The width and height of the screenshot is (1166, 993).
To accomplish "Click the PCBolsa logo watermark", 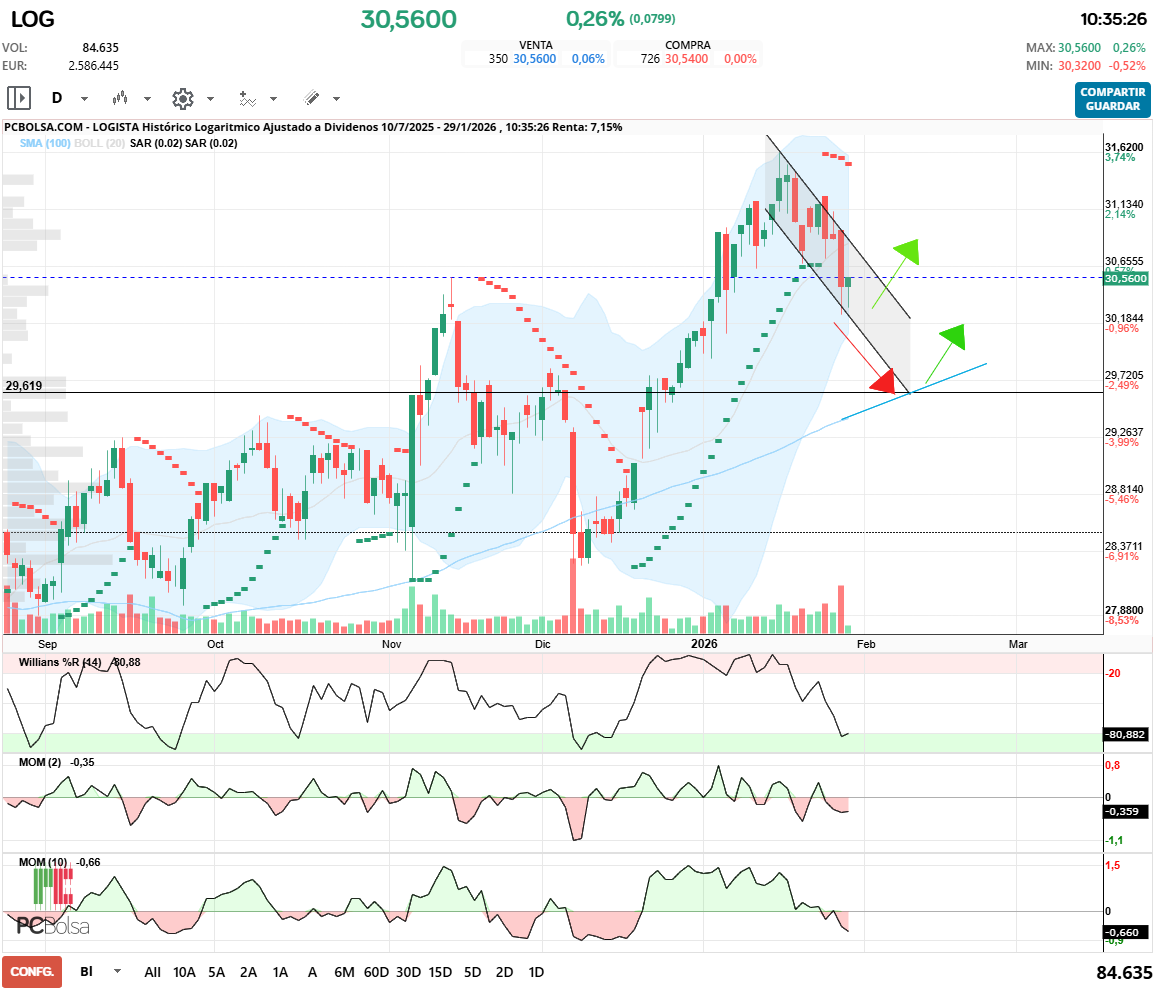I will (53, 925).
